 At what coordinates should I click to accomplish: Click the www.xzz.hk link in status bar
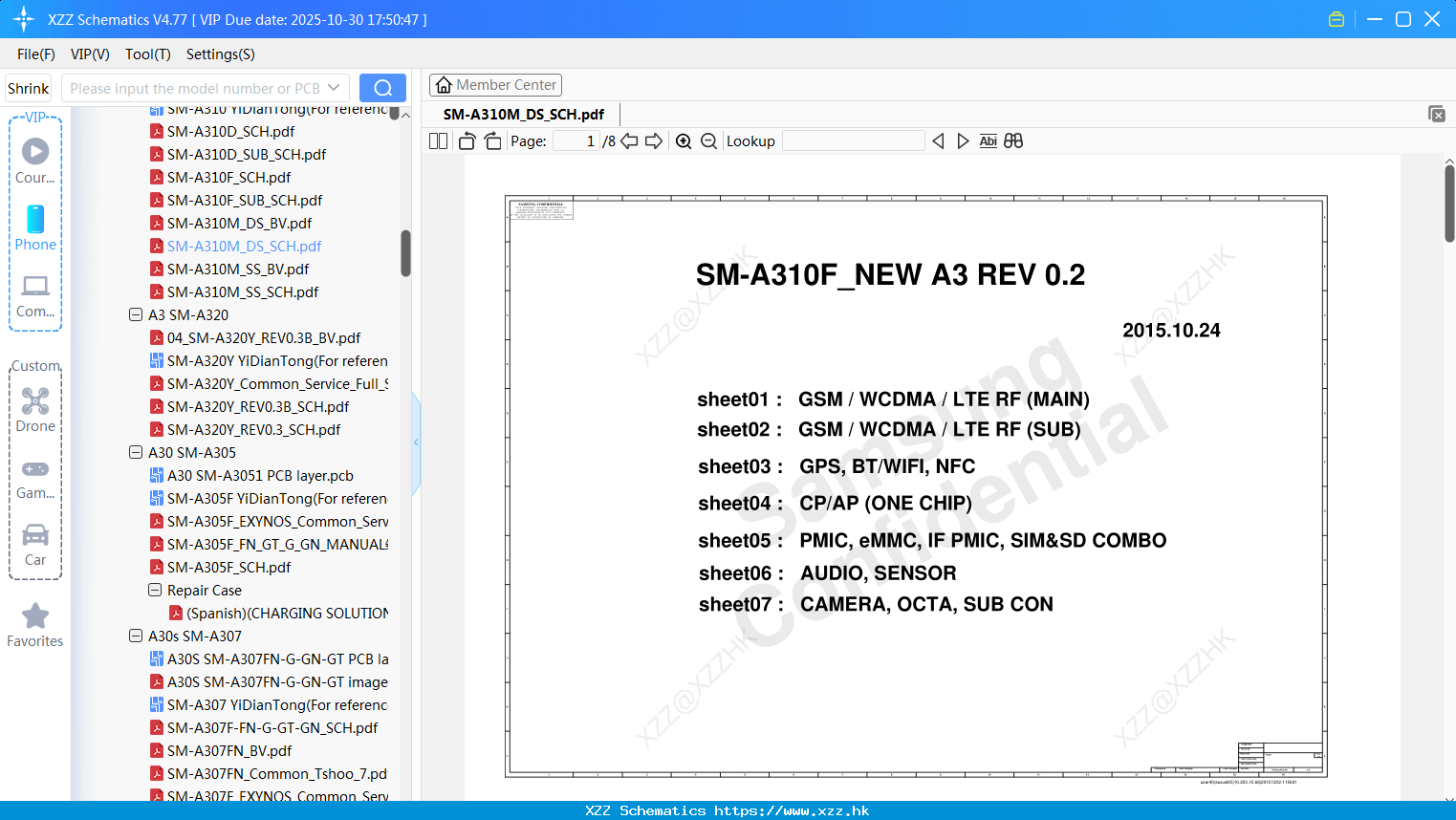[792, 810]
